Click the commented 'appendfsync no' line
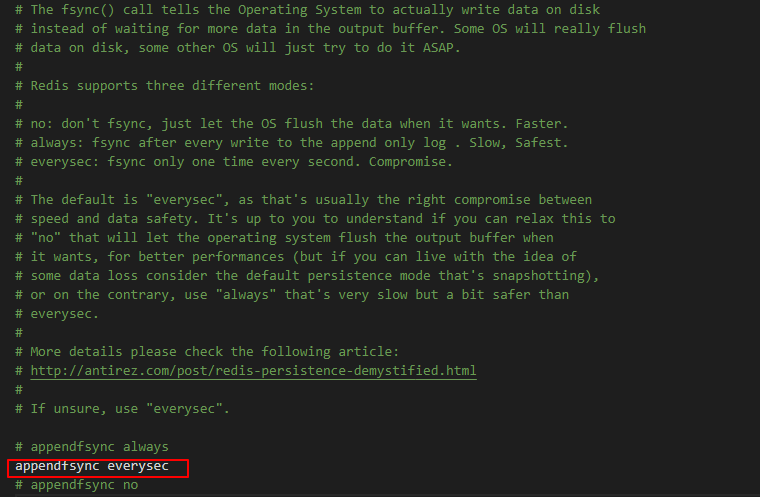The image size is (760, 497). click(77, 485)
